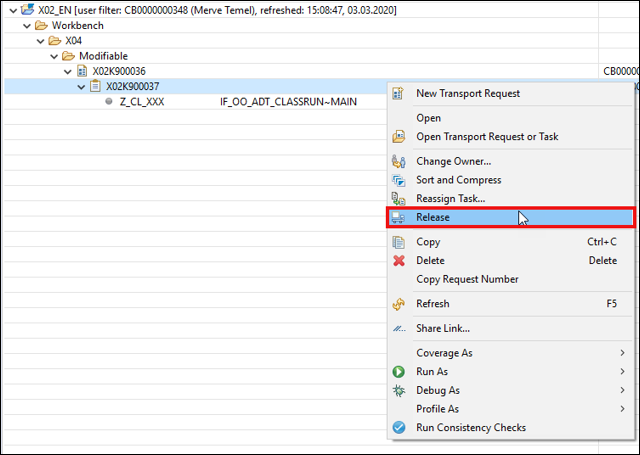
Task: Choose Copy Request Number
Action: click(x=511, y=279)
